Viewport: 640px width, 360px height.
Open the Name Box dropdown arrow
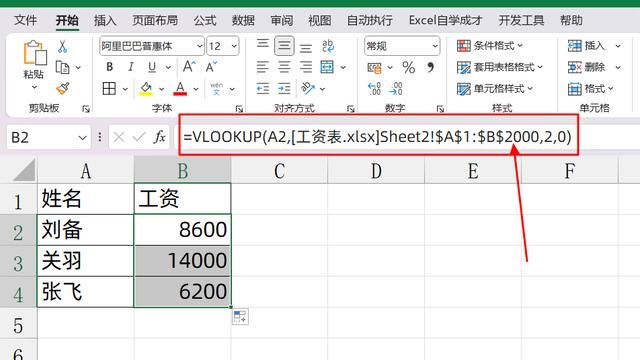click(82, 138)
